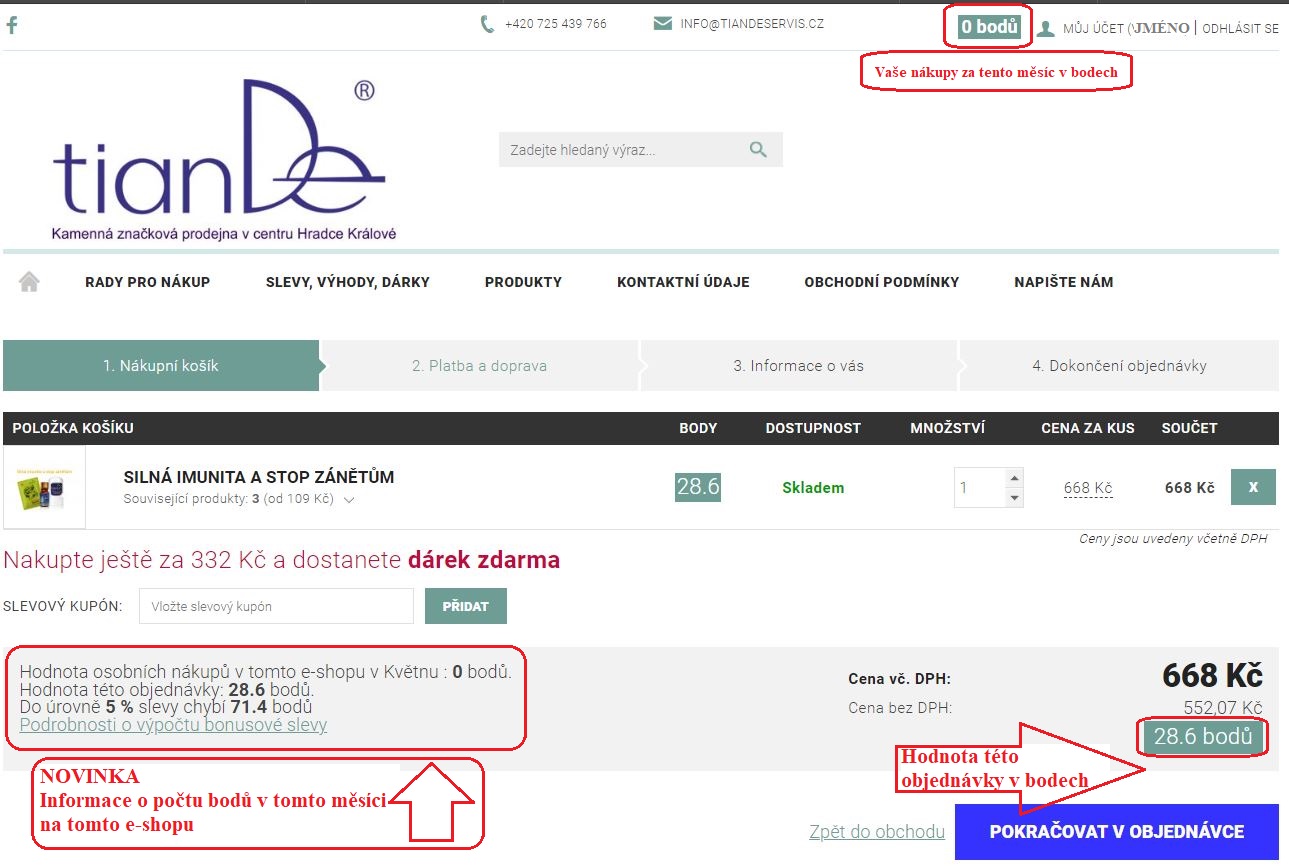This screenshot has width=1289, height=866.
Task: Click the INFO@TIANDESERVIS.CZ email link
Action: (x=752, y=24)
